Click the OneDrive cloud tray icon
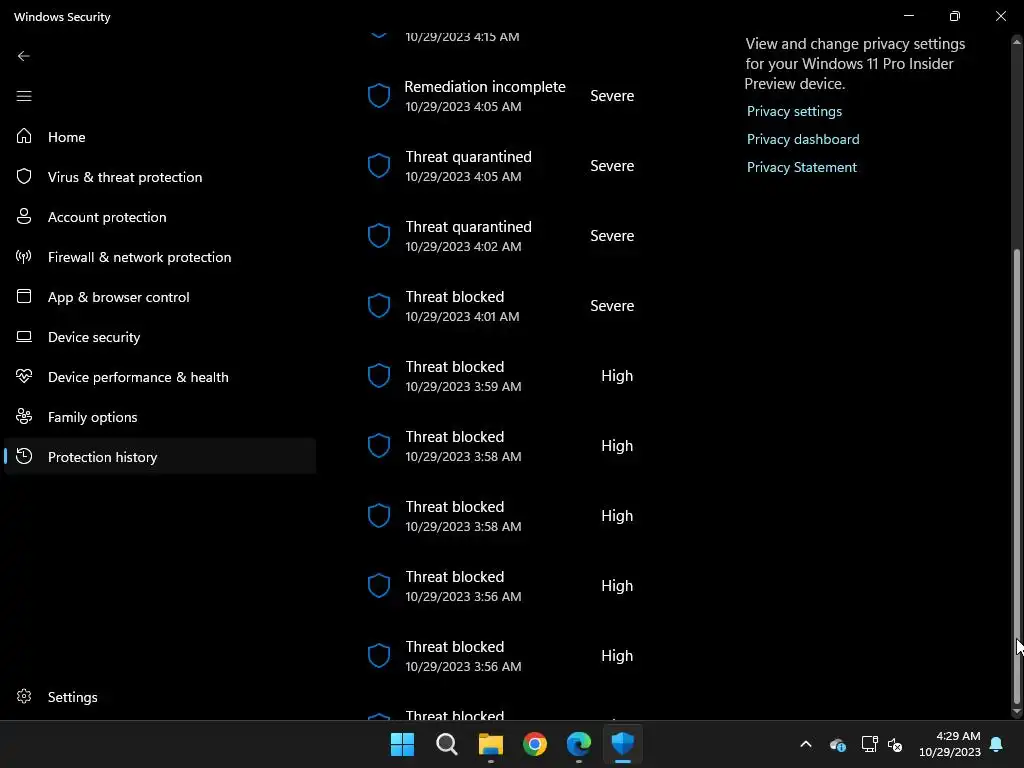 point(837,744)
